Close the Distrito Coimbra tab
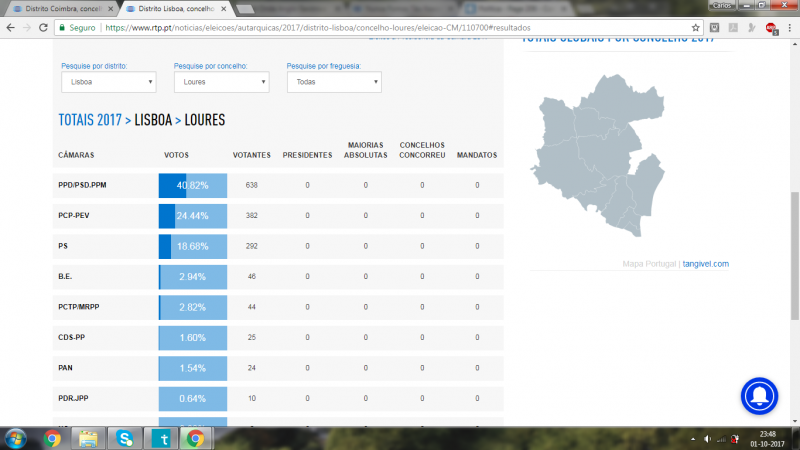Image resolution: width=800 pixels, height=450 pixels. 110,9
